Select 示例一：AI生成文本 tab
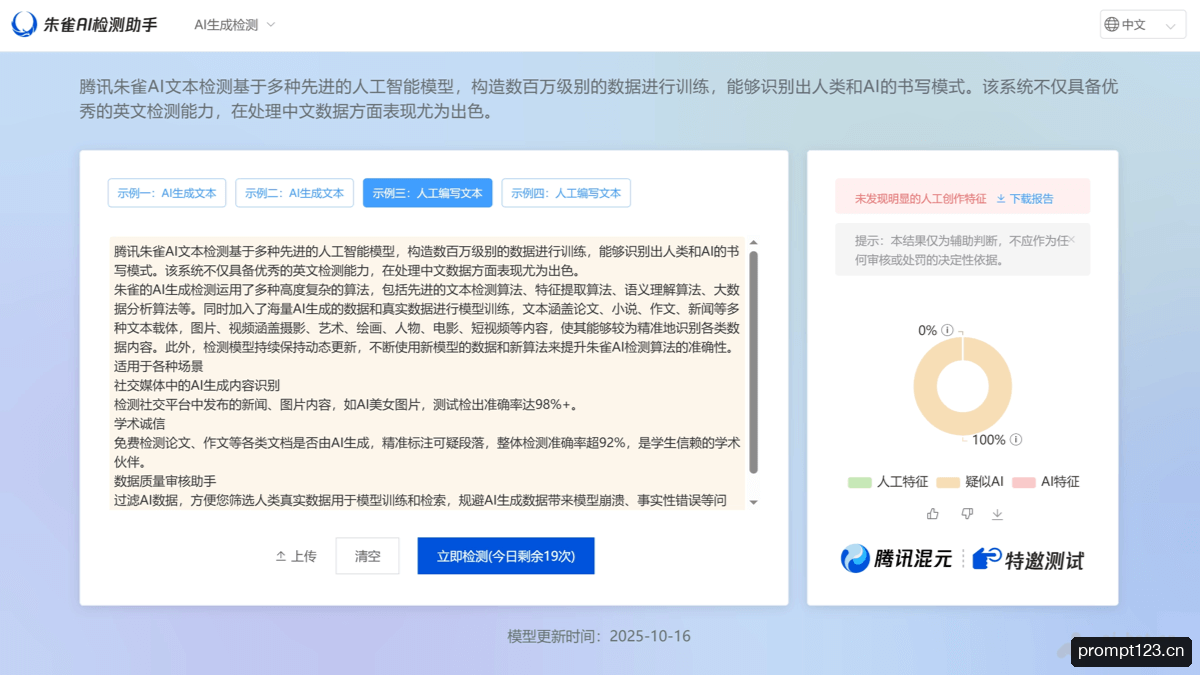The width and height of the screenshot is (1200, 675). point(167,193)
